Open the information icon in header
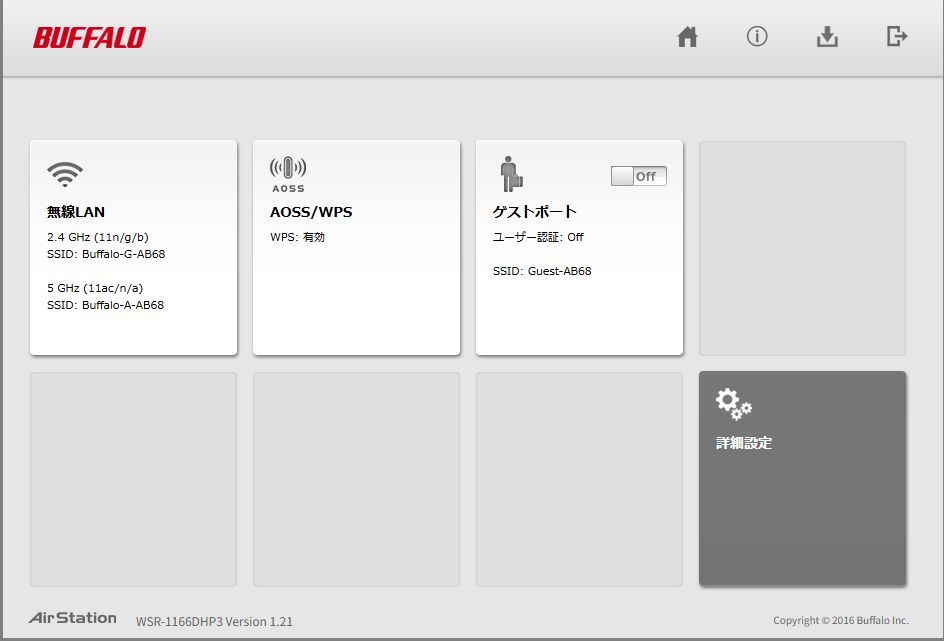 757,36
